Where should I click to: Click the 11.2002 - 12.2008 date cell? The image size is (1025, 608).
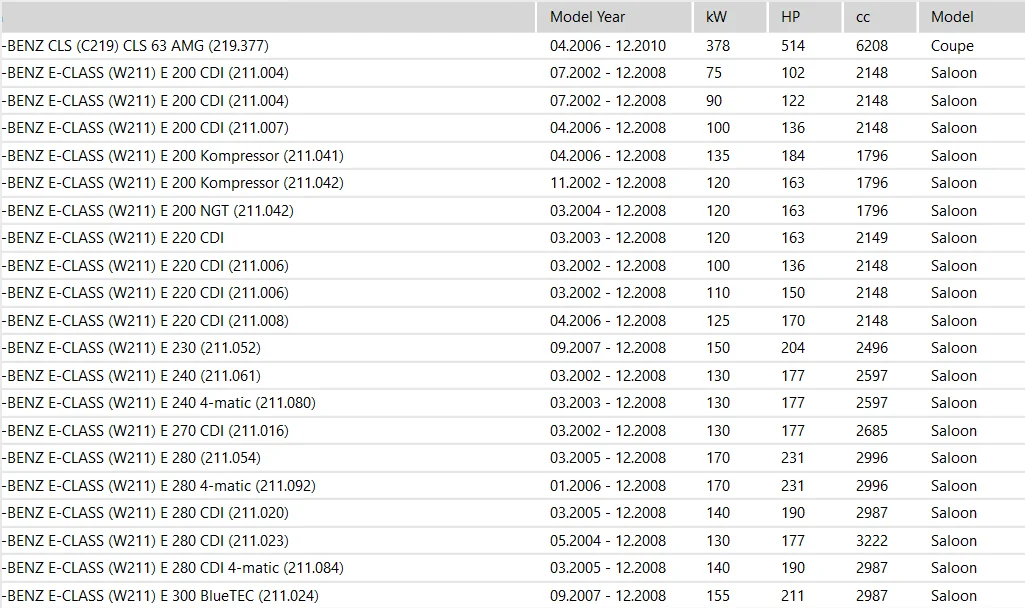pyautogui.click(x=608, y=183)
